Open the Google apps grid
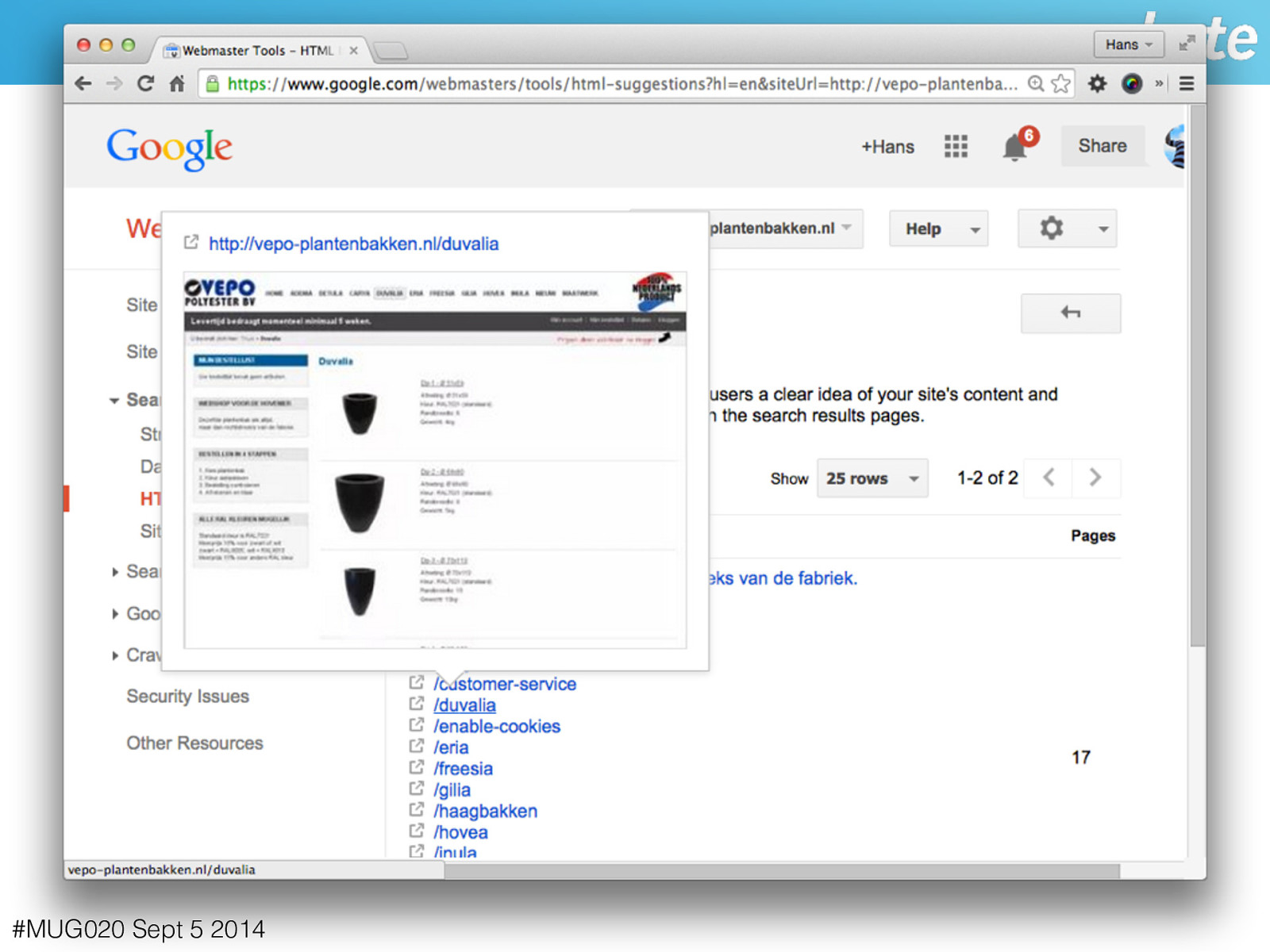Image resolution: width=1270 pixels, height=952 pixels. (x=956, y=146)
